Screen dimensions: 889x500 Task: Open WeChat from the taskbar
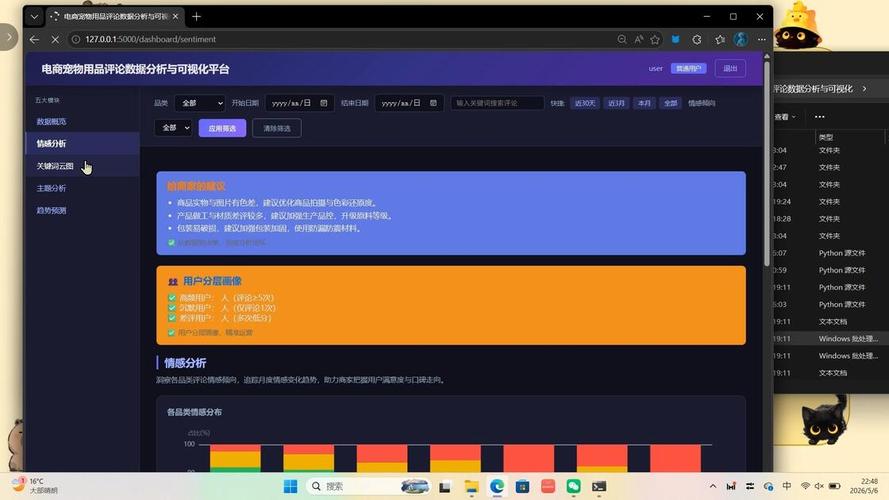[x=573, y=486]
